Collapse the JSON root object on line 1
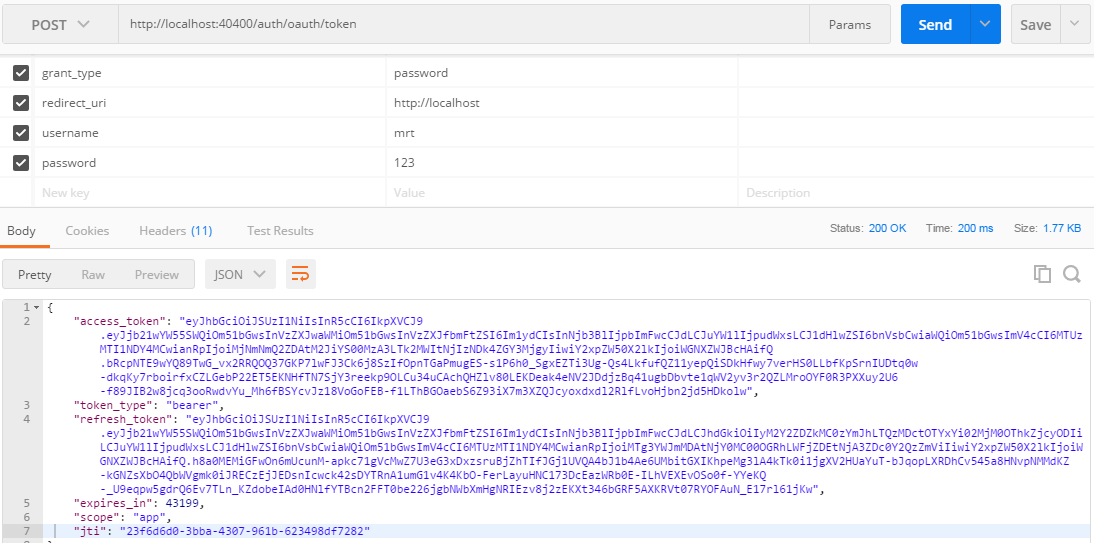This screenshot has width=1094, height=543. pos(37,306)
